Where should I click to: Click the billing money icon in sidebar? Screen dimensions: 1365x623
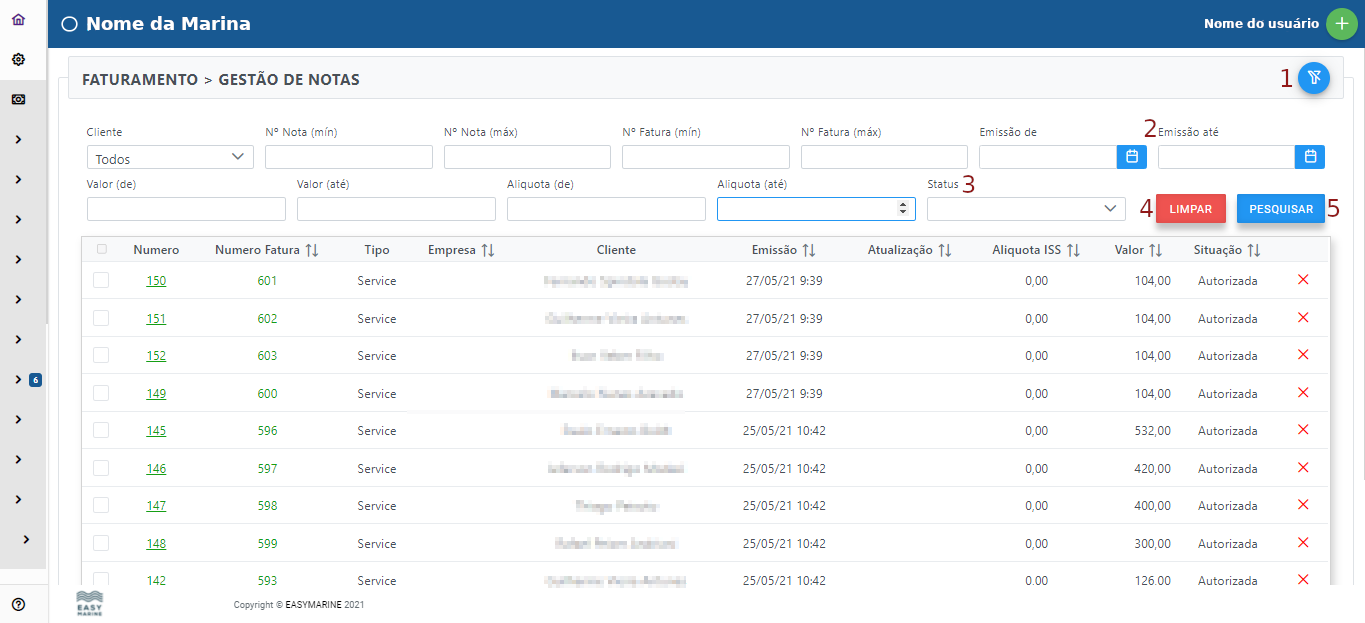(18, 100)
